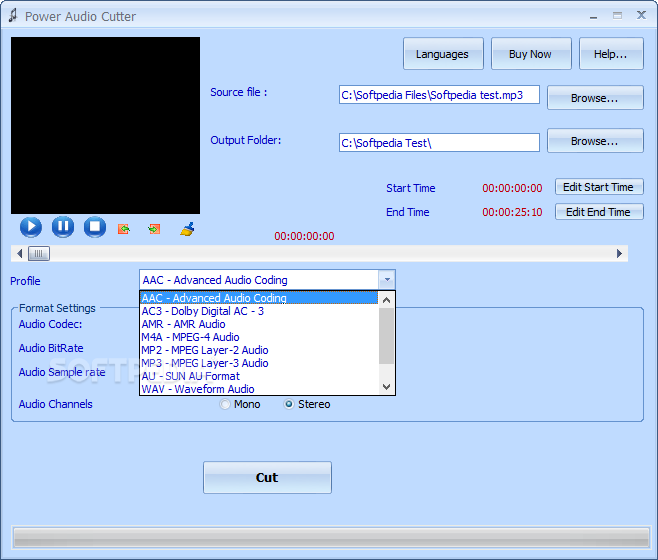Viewport: 658px width, 560px height.
Task: Click the Start Time value 00:00:00:00
Action: [512, 188]
